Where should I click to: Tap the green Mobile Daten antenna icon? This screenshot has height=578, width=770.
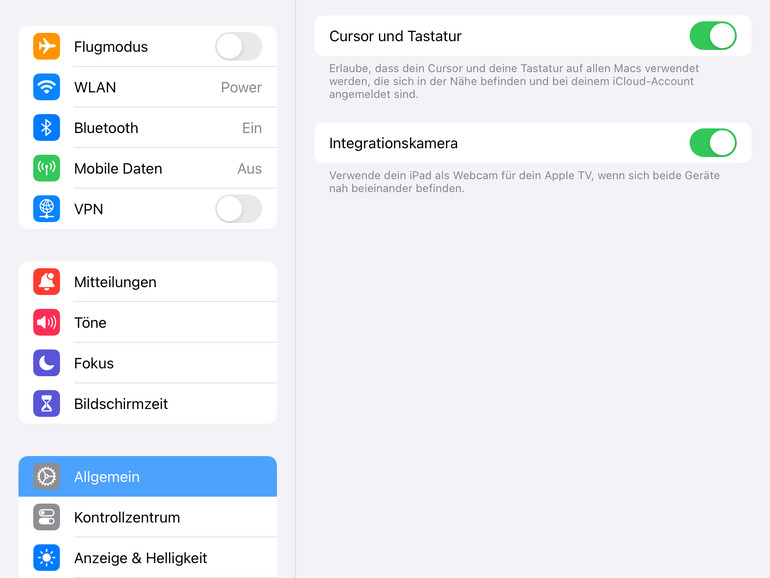pos(47,168)
